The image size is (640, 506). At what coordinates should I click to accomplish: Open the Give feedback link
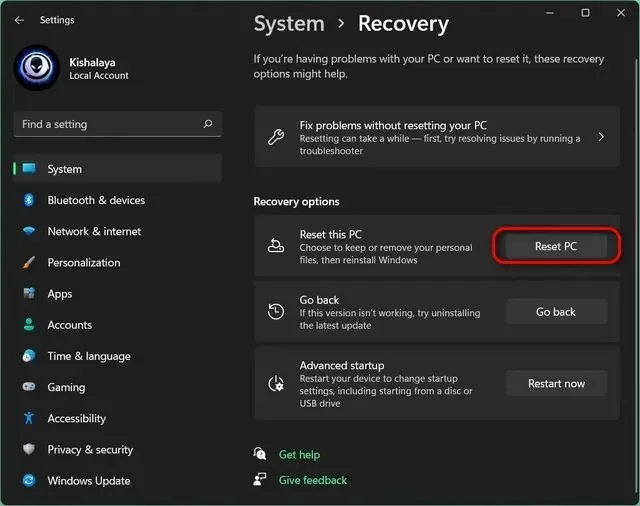point(313,480)
